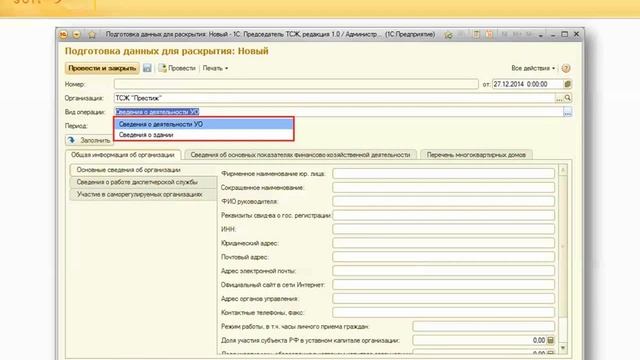Click Официальный сайт в сети Интернет input
640x360 pixels.
click(444, 285)
